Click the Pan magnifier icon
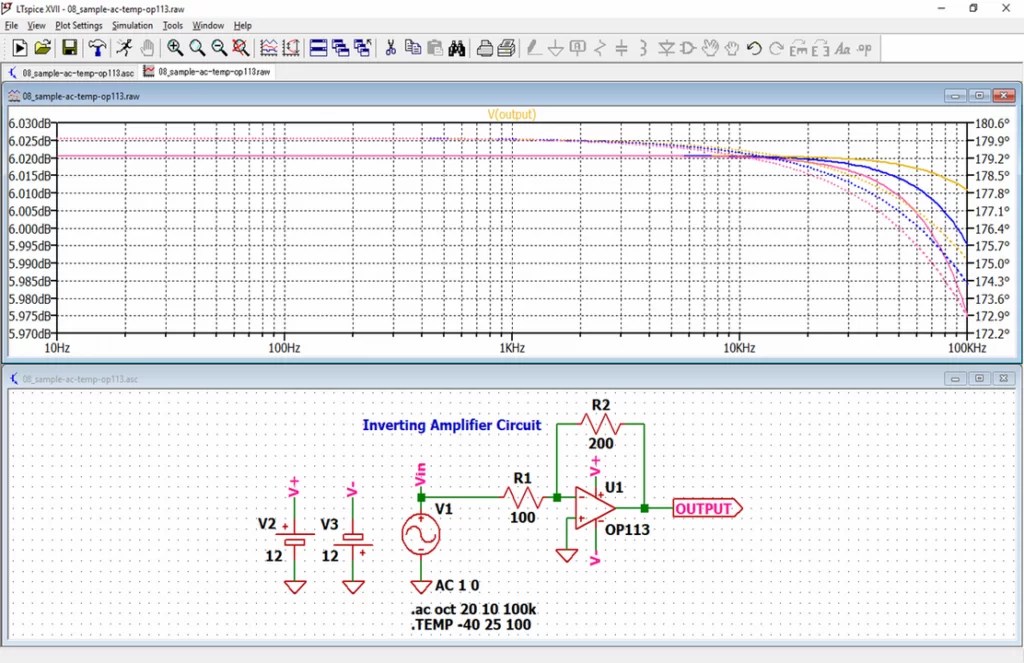 coord(197,48)
